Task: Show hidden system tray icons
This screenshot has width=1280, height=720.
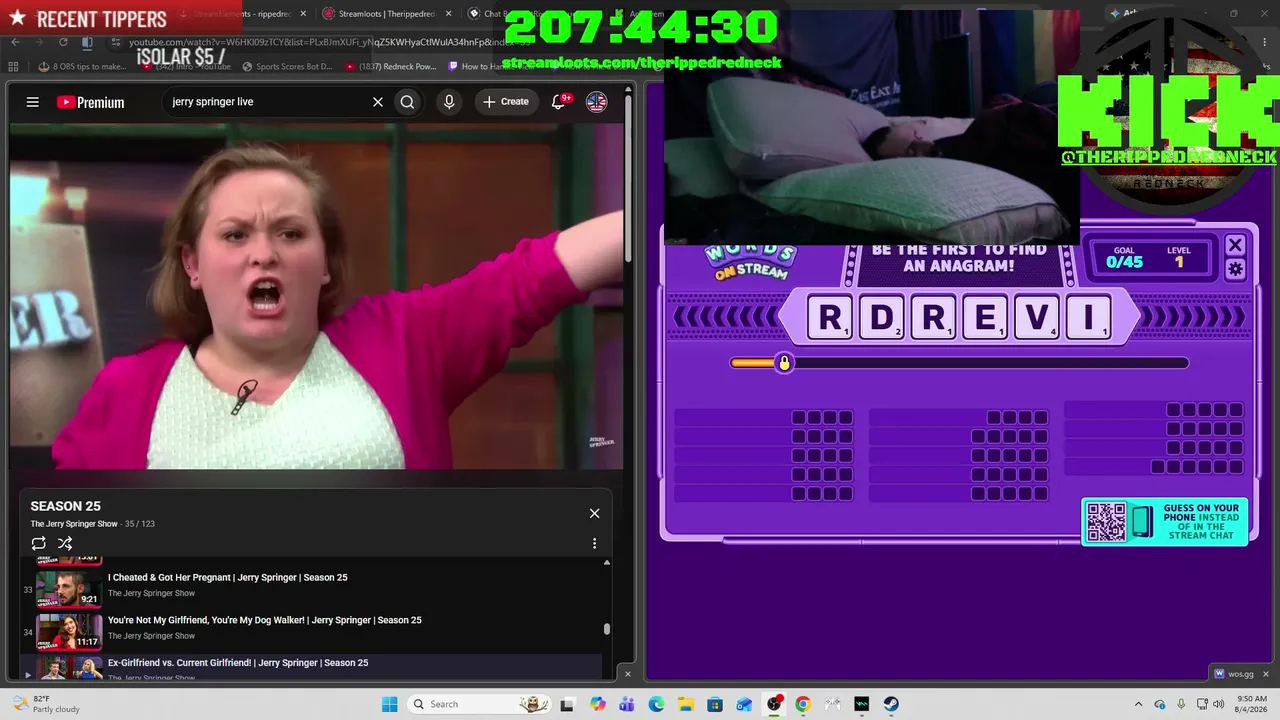Action: coord(1138,704)
